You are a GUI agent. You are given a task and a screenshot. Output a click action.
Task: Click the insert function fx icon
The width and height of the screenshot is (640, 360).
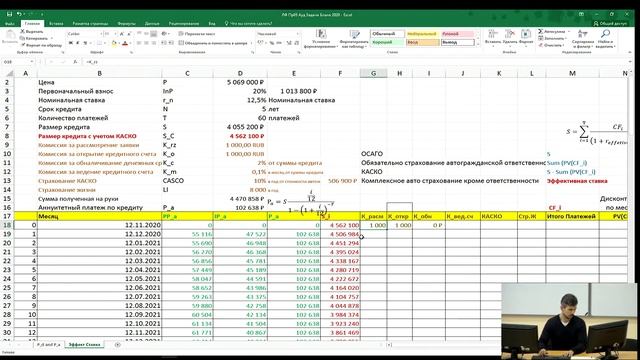coord(75,62)
